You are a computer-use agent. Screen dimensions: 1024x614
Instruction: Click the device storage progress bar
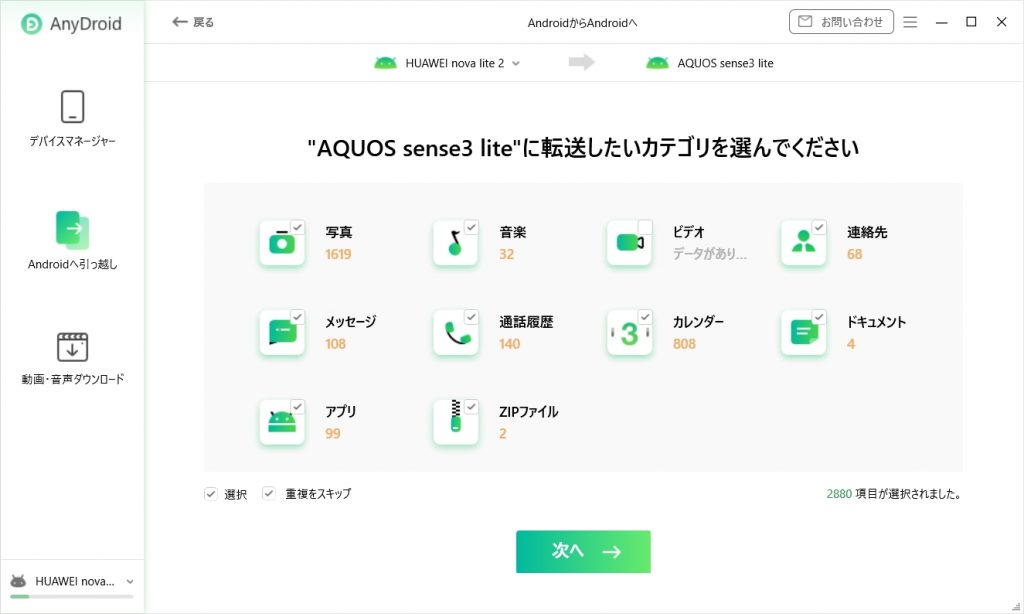(72, 596)
